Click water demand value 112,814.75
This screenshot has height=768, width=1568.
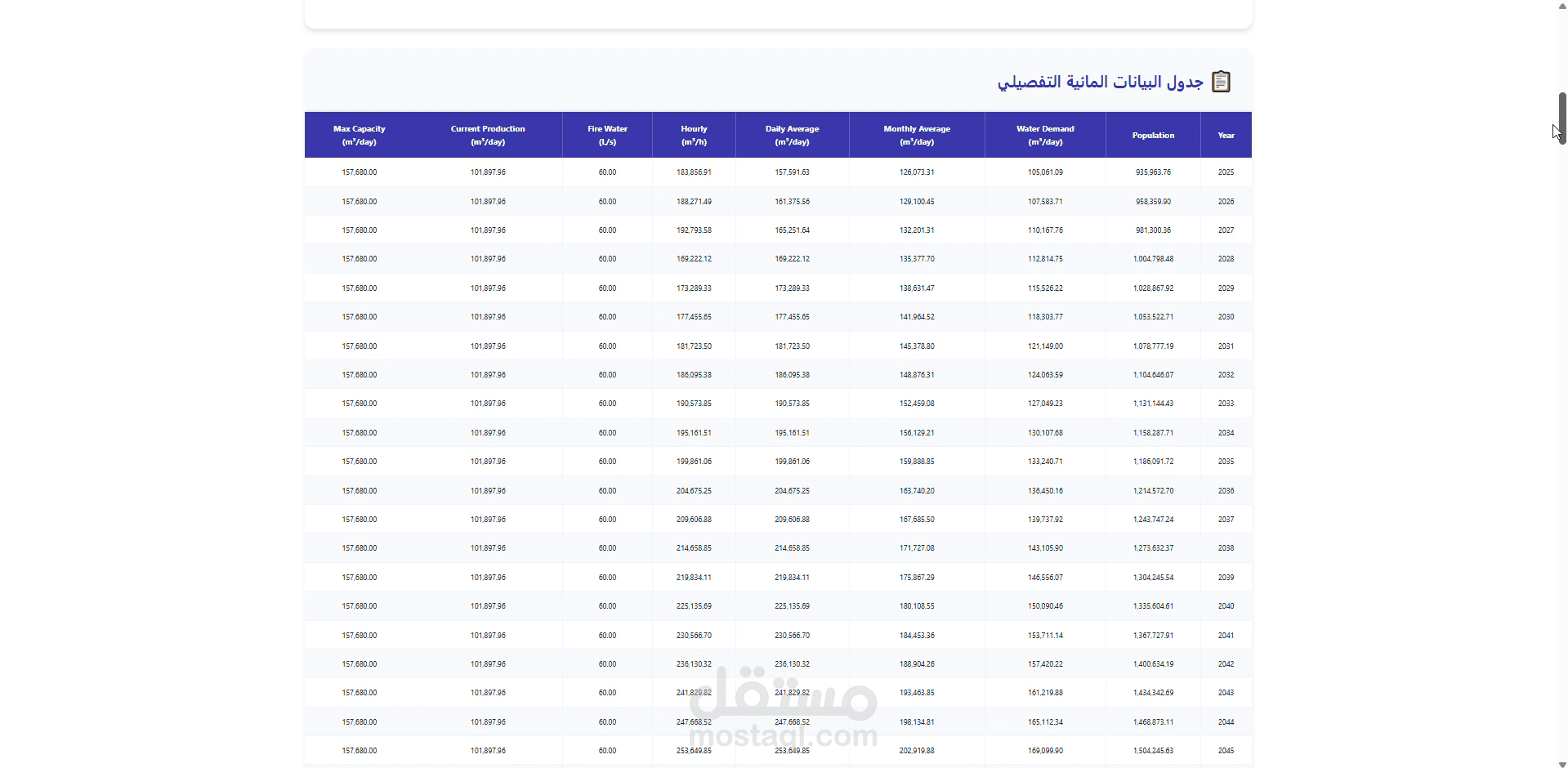[x=1045, y=259]
